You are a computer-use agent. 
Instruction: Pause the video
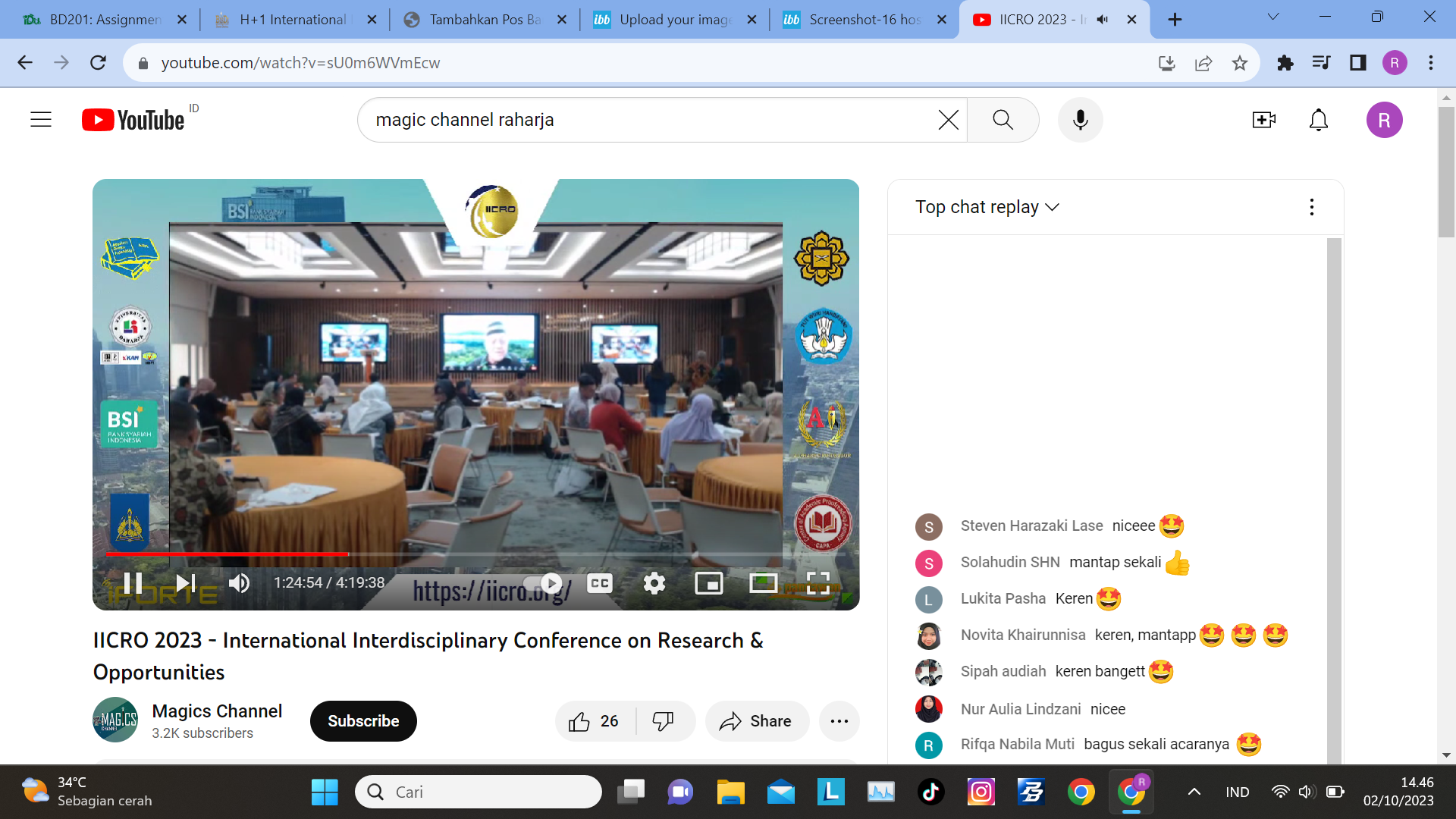pyautogui.click(x=133, y=582)
